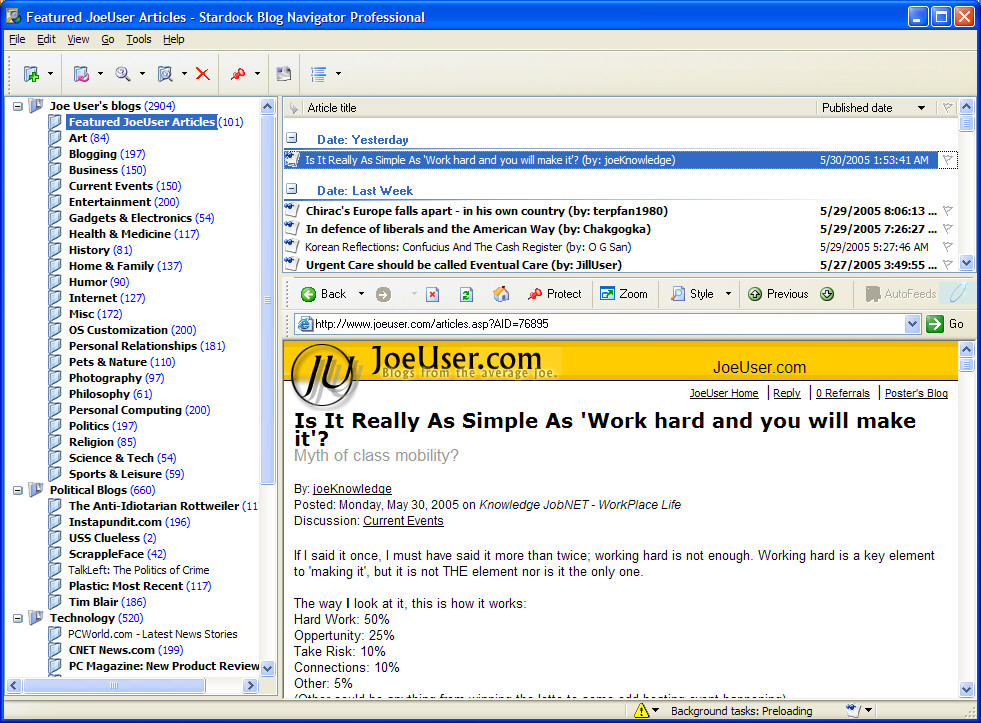This screenshot has height=723, width=981.
Task: Click the red X delete icon in main toolbar
Action: coord(203,74)
